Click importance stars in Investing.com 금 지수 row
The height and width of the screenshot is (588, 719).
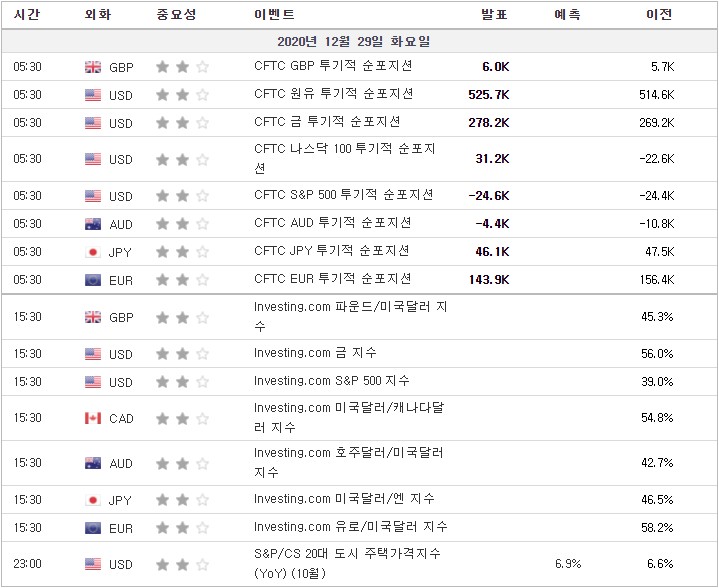[183, 354]
